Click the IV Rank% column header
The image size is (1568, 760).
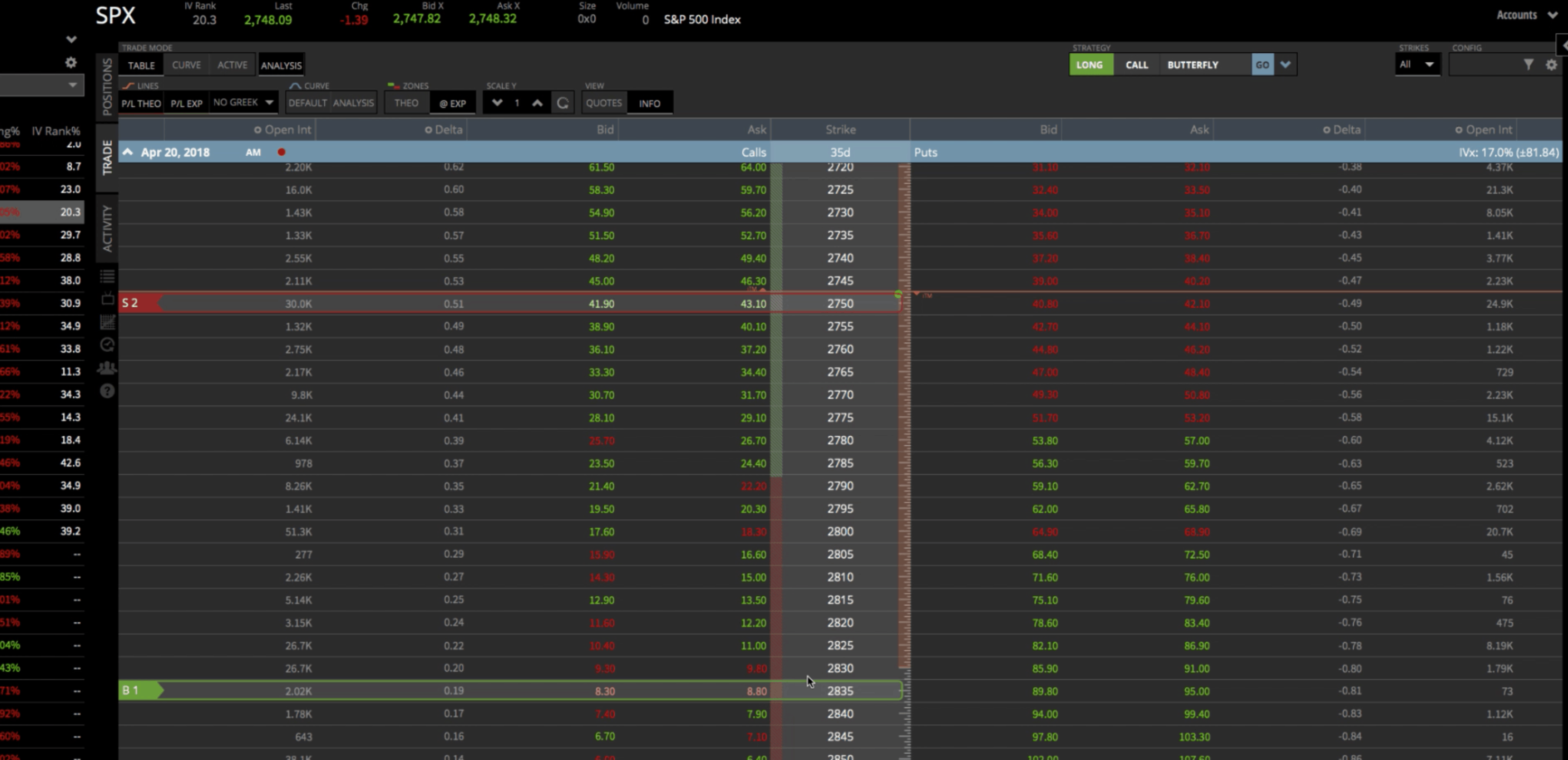56,131
